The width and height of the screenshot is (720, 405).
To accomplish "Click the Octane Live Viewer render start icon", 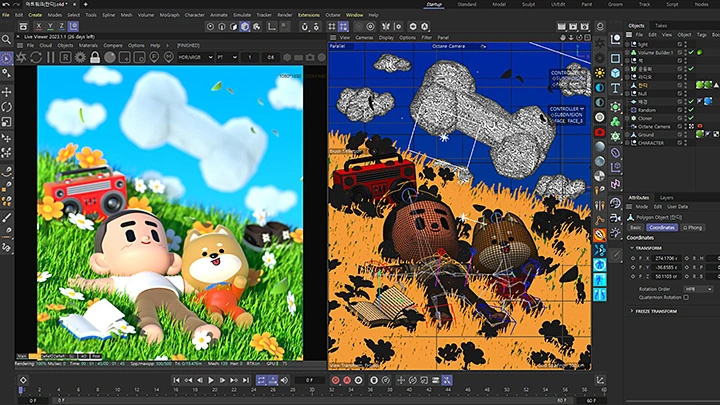I will 21,57.
